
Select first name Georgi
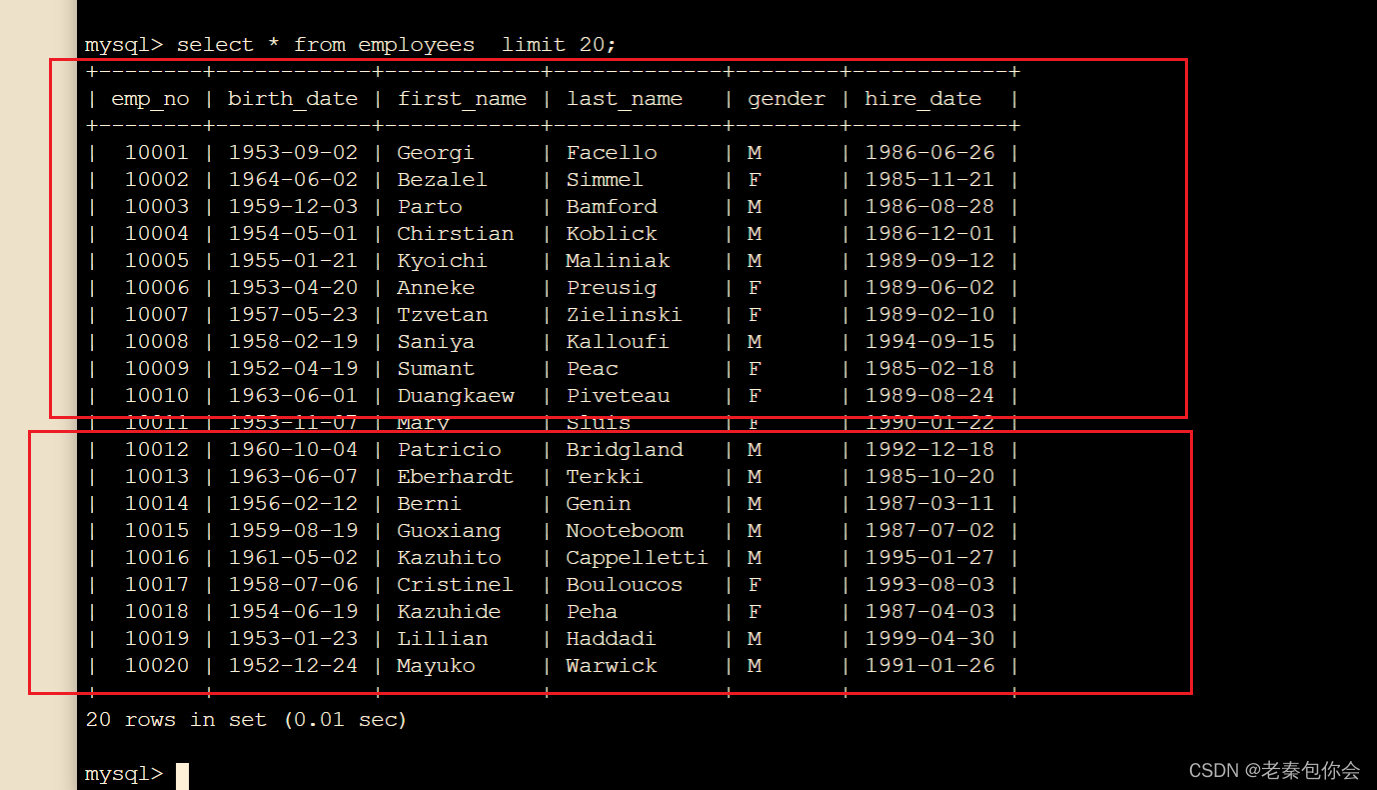pyautogui.click(x=436, y=153)
